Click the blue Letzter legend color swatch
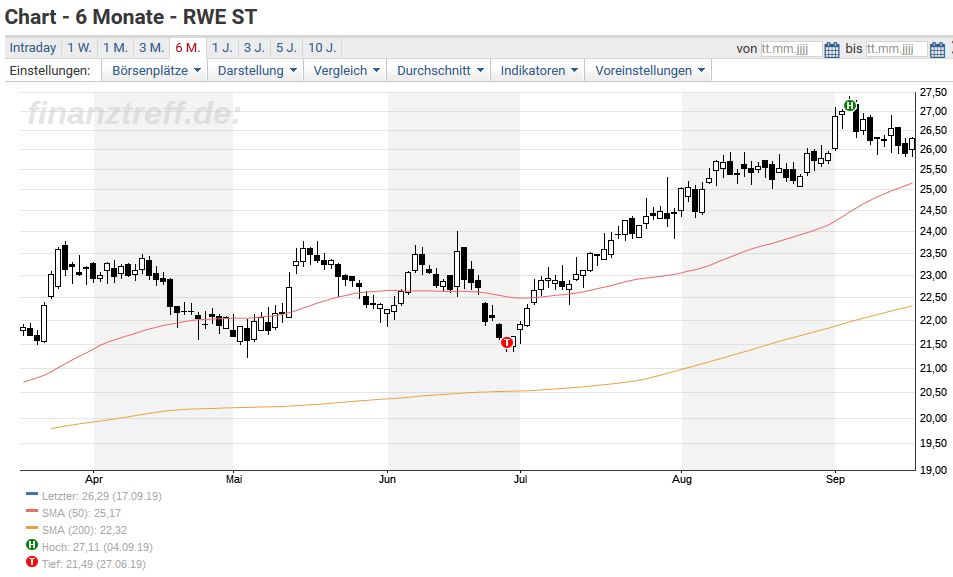The image size is (953, 577). (32, 494)
